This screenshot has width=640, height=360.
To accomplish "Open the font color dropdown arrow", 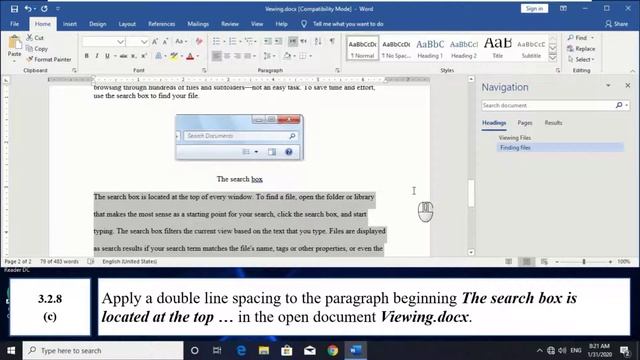I will (198, 56).
